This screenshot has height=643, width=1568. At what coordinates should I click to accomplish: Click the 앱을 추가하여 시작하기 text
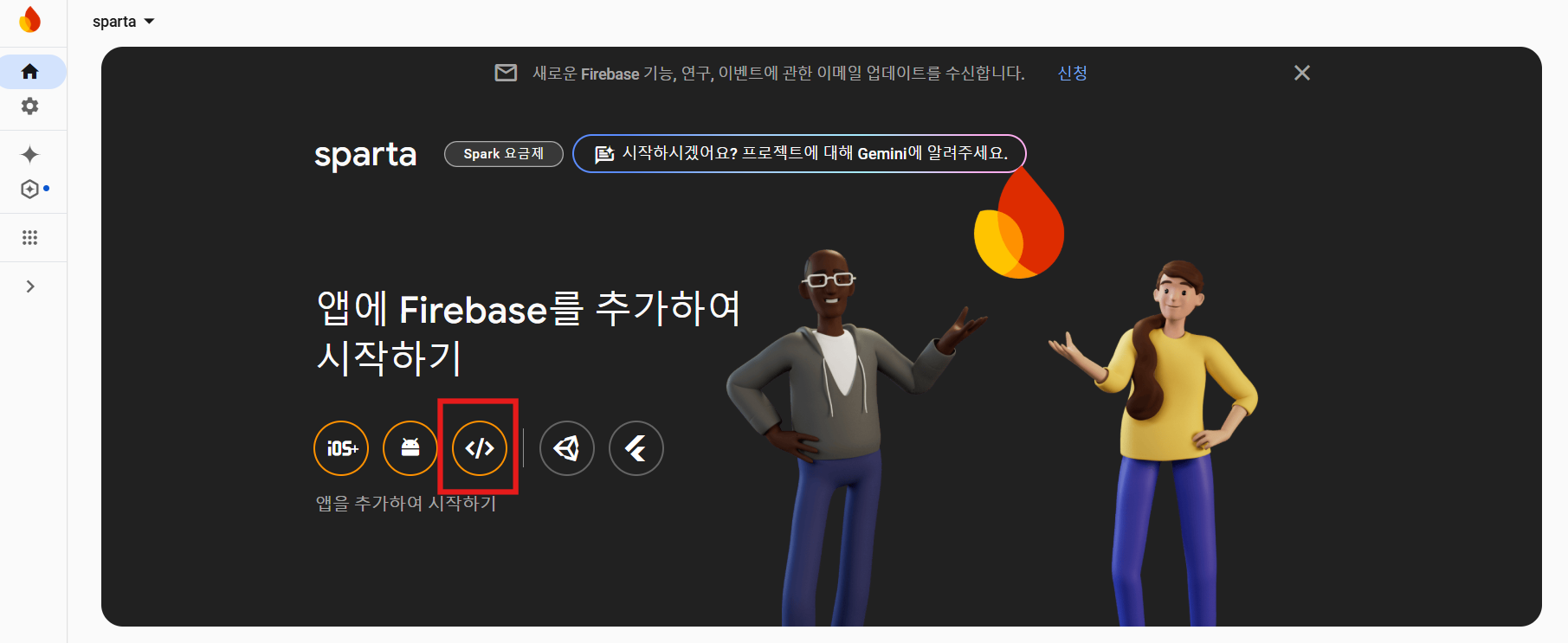click(x=406, y=504)
